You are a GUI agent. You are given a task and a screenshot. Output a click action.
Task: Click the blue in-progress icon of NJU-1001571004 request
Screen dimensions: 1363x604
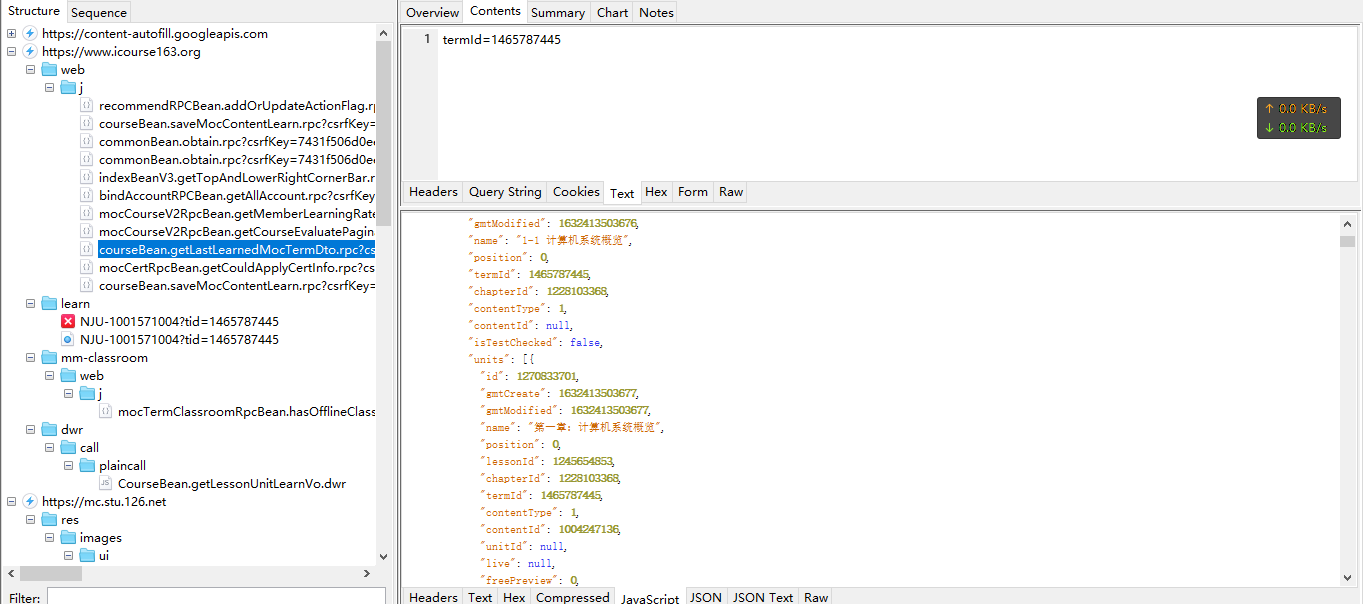tap(68, 340)
